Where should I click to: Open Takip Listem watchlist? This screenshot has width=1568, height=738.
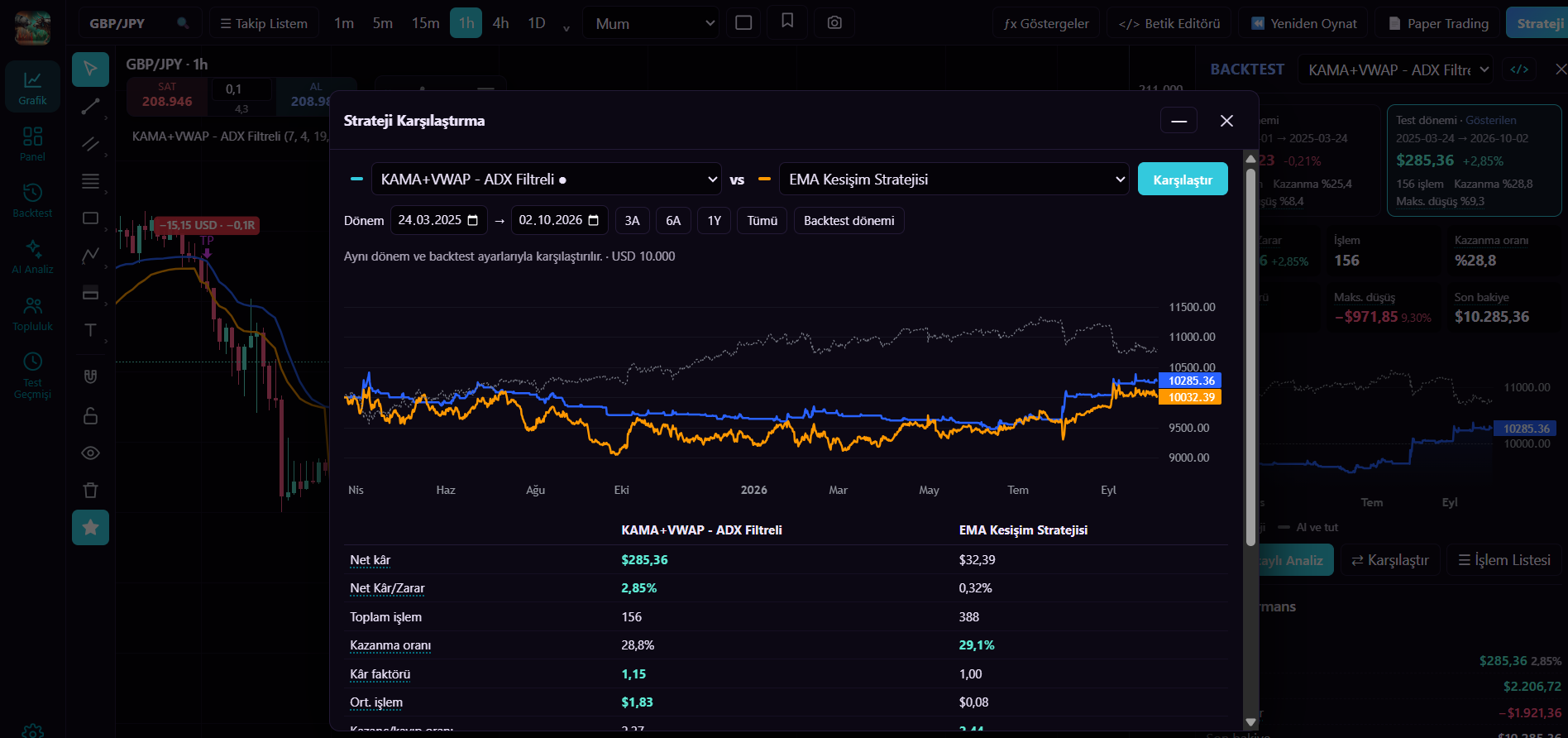coord(265,23)
